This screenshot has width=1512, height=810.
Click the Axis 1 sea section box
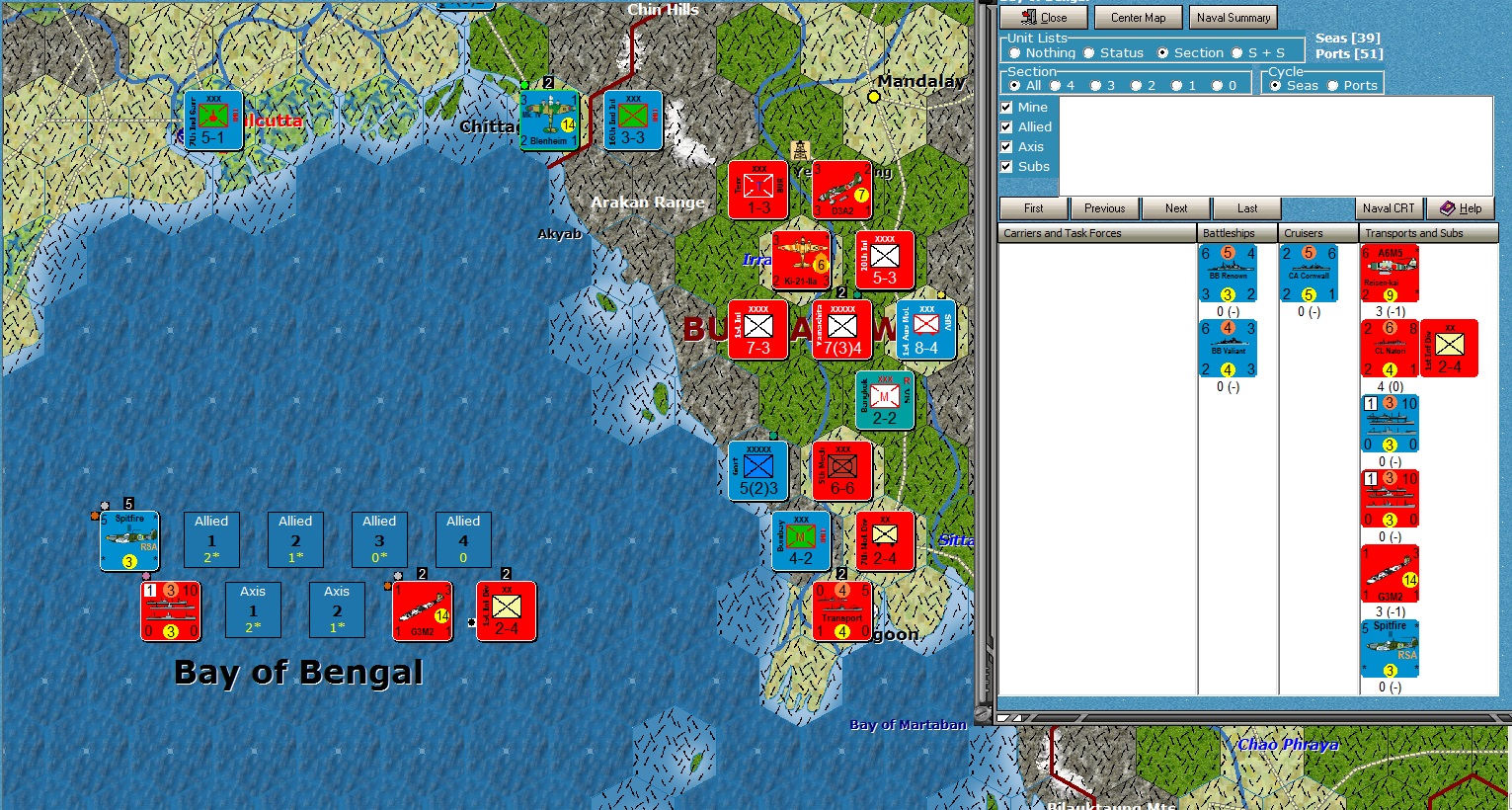253,609
